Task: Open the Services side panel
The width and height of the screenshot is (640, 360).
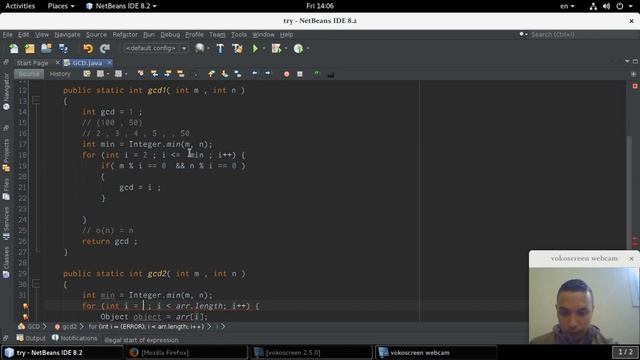Action: pos(6,223)
